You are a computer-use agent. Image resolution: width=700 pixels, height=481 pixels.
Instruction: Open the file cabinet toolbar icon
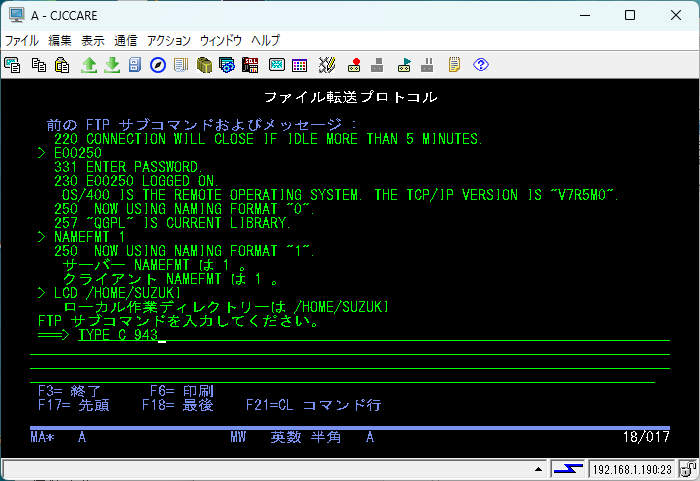135,65
